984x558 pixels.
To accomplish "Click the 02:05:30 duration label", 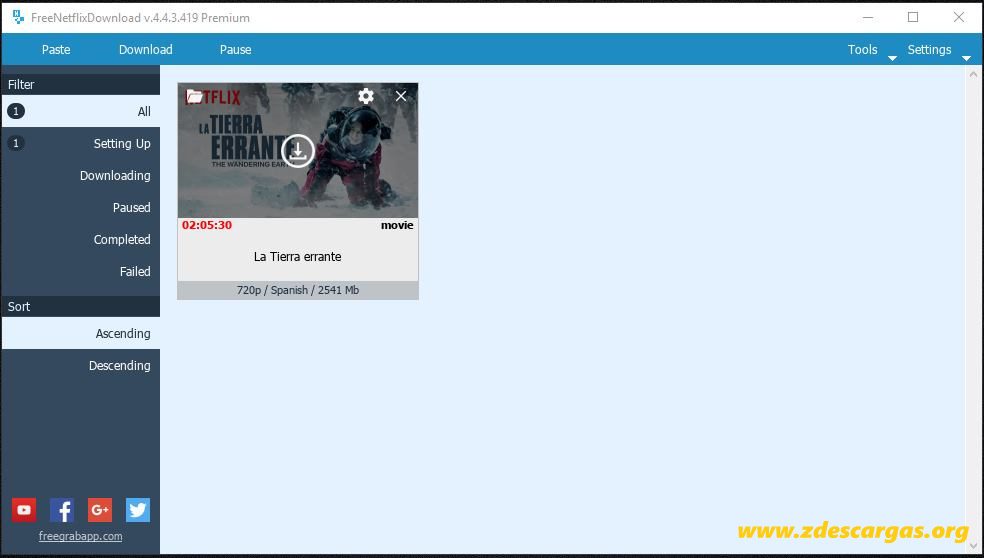I will click(207, 225).
